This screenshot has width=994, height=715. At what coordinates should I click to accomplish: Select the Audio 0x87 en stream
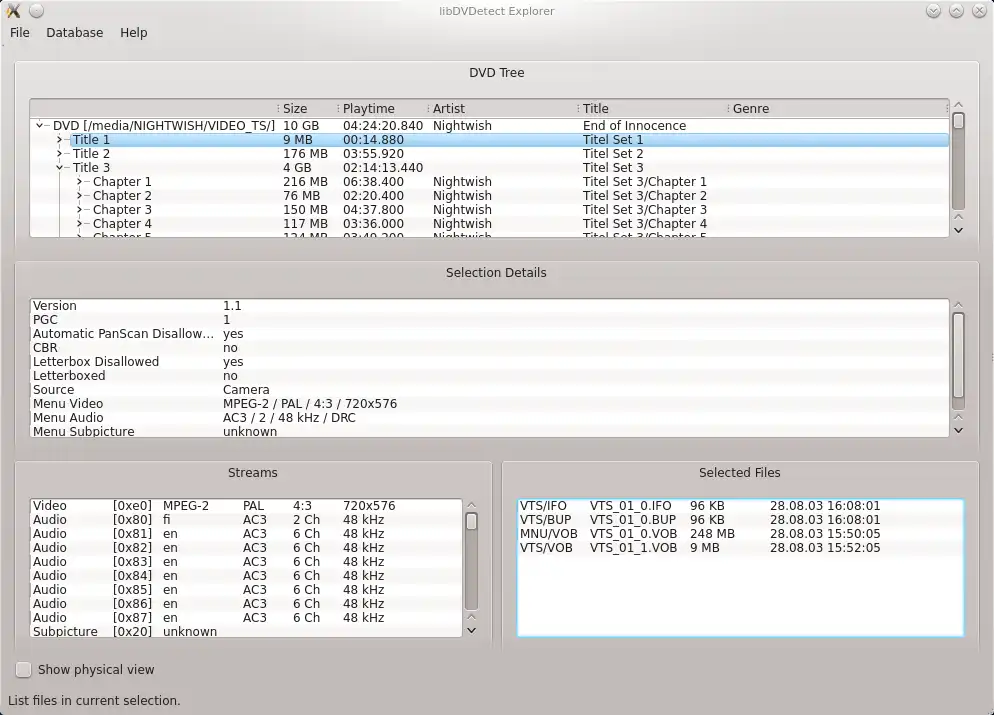(246, 617)
